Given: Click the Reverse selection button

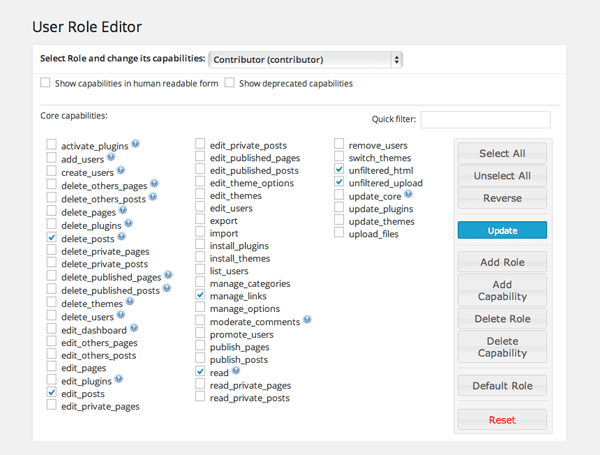Looking at the screenshot, I should 502,198.
